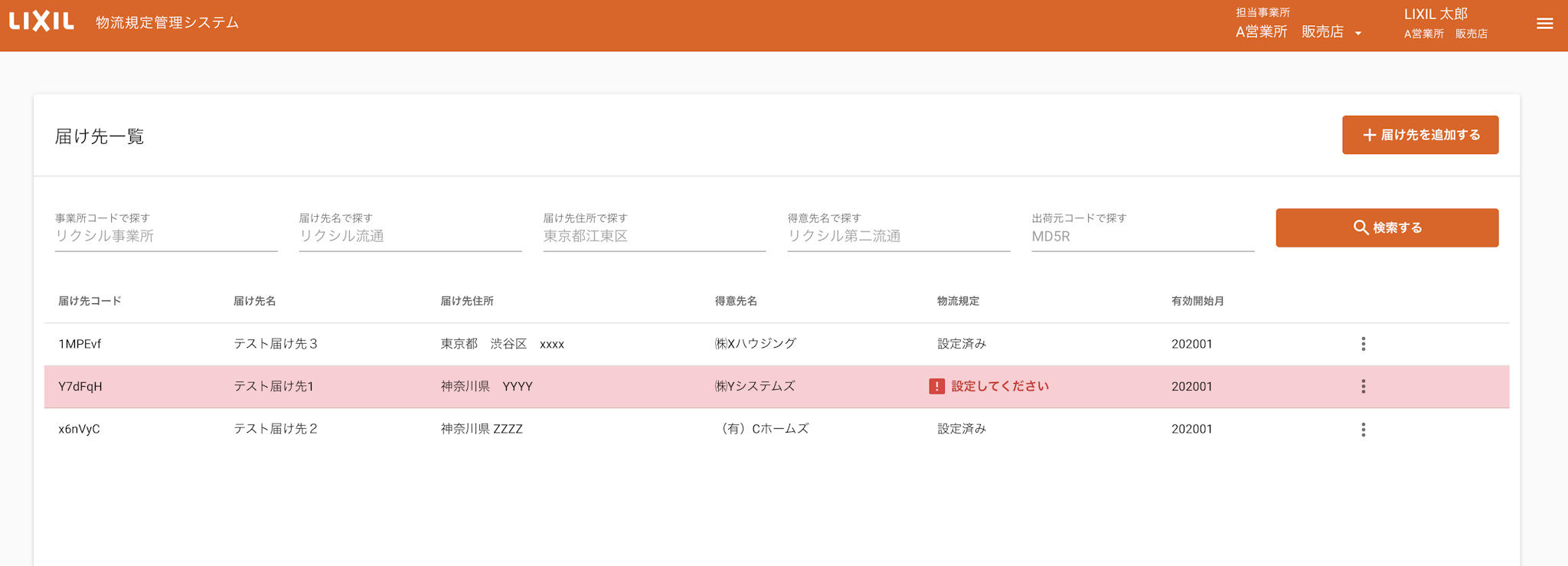The image size is (1568, 566).
Task: Open row options for 1MPEvf
Action: pos(1363,344)
